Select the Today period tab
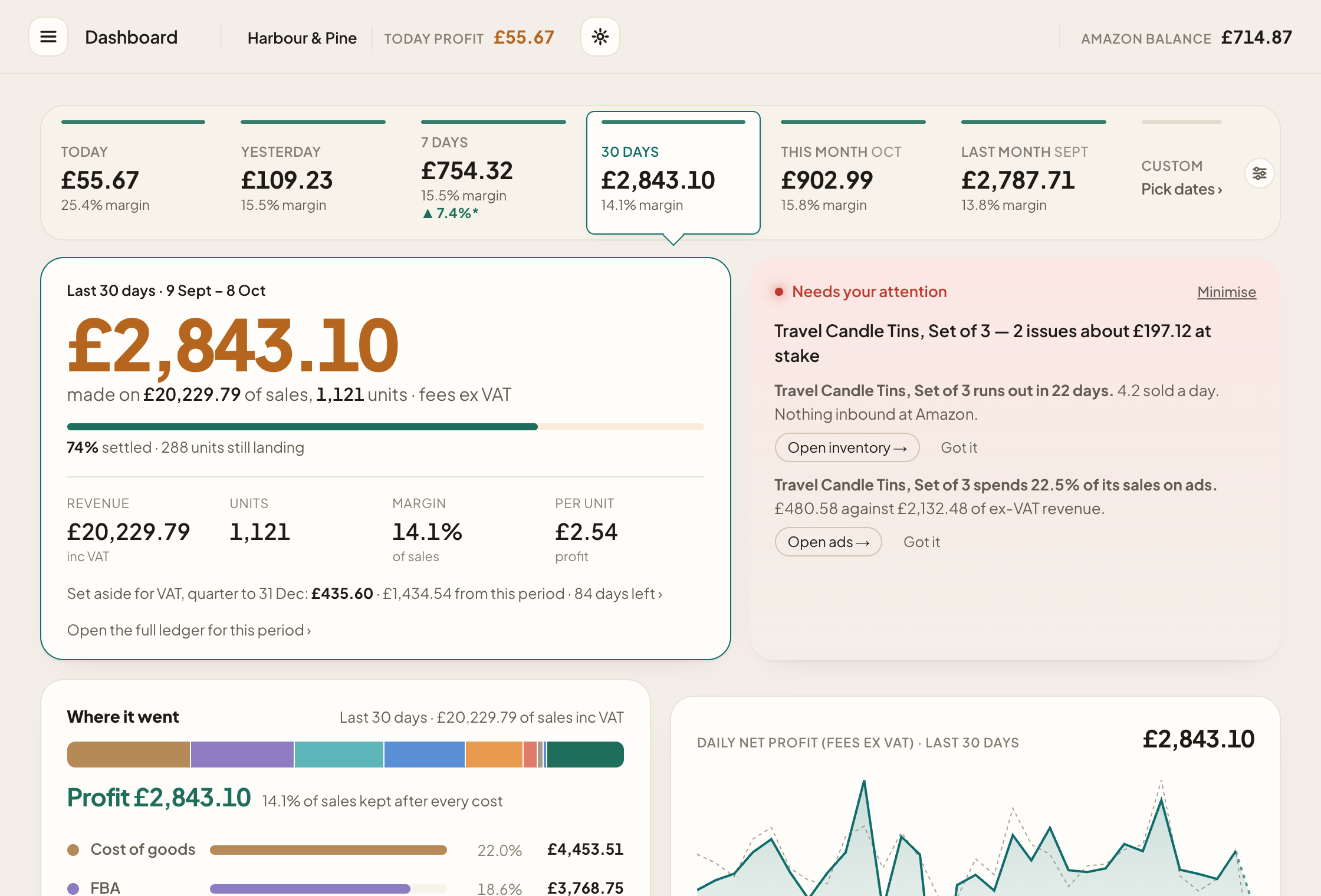The image size is (1321, 896). point(133,173)
